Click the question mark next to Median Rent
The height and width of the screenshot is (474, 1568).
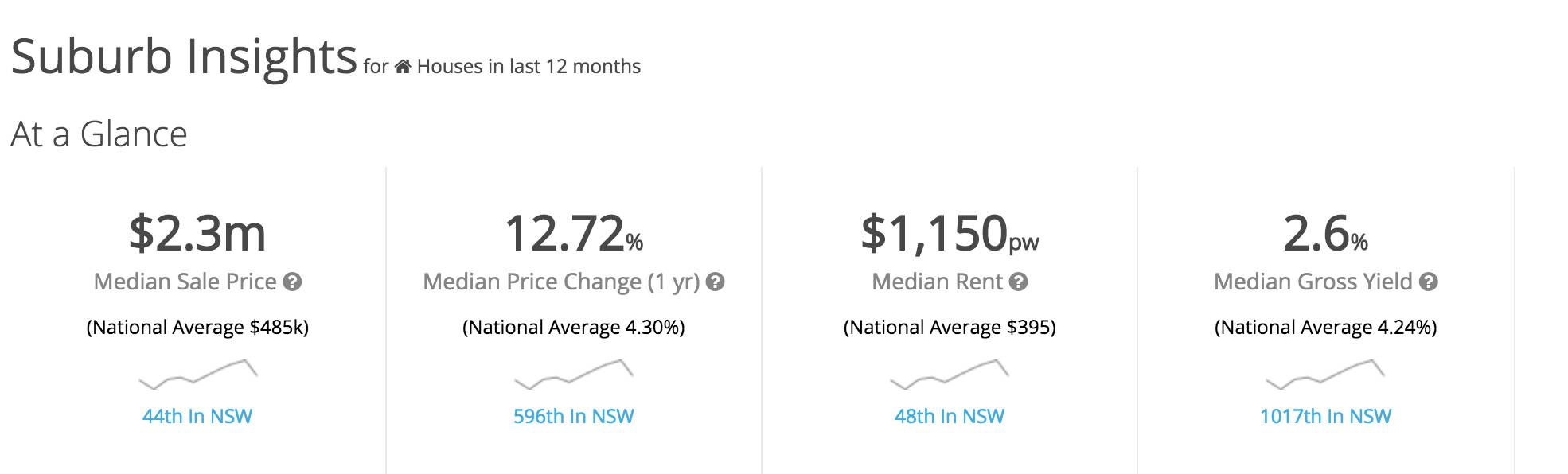pos(1019,282)
